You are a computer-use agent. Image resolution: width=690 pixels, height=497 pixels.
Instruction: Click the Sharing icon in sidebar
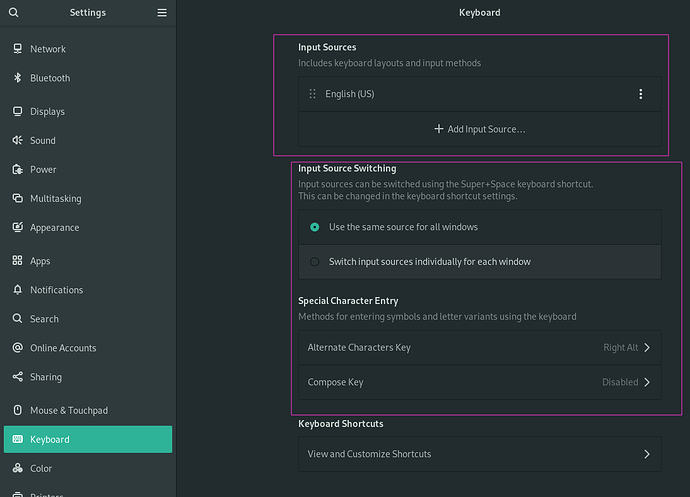click(17, 377)
